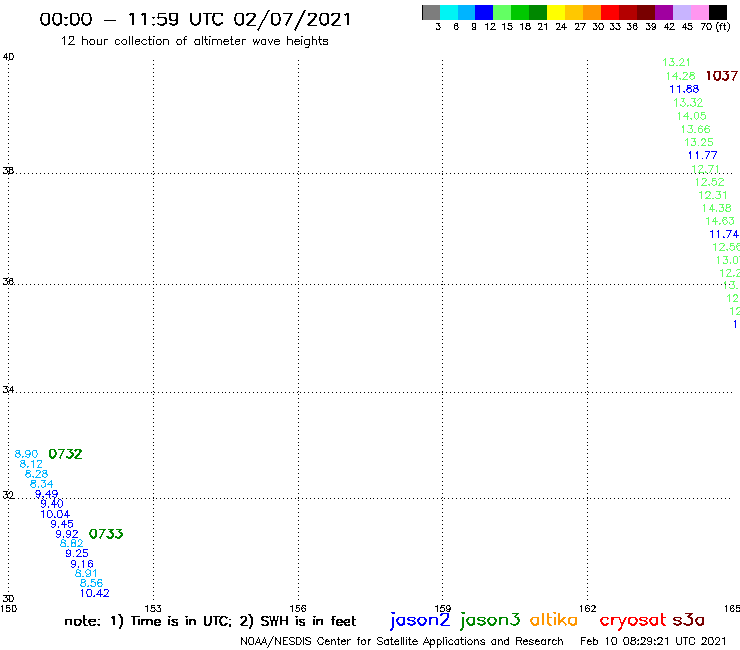Click the blue 11.77 value
This screenshot has height=650, width=740.
702,155
